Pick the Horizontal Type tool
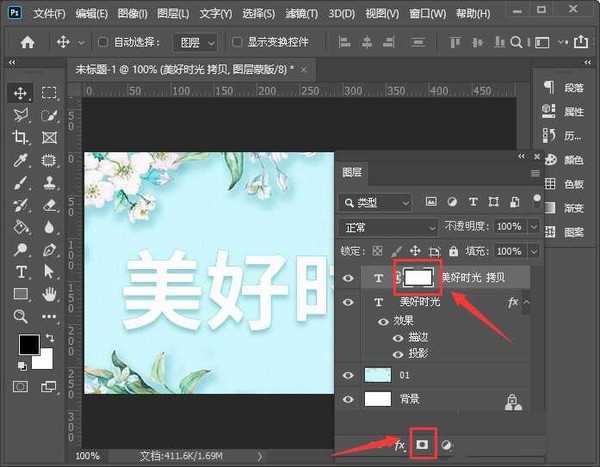Screen dimensions: 600x467 (20, 272)
